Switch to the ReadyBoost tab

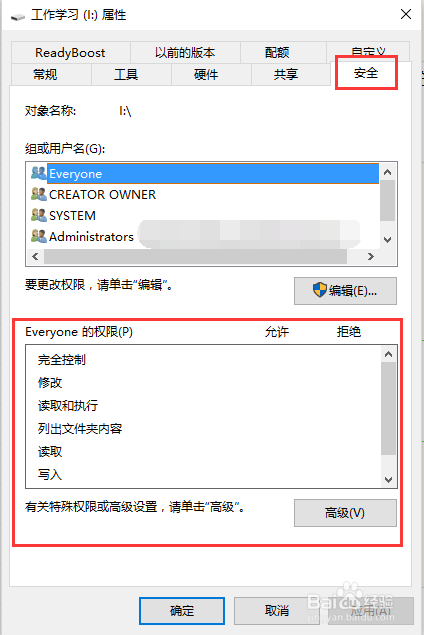click(70, 52)
